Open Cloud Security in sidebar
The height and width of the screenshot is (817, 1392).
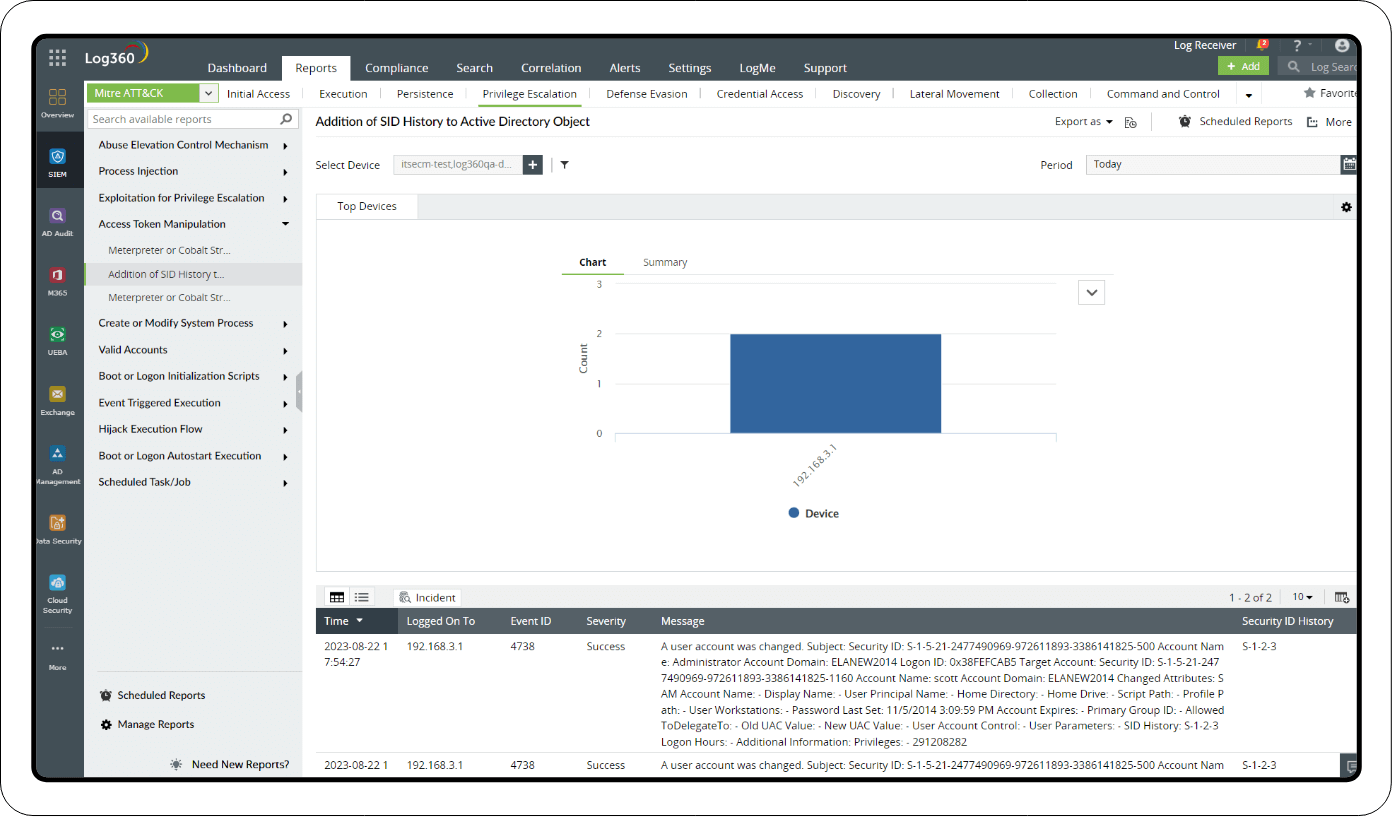click(x=58, y=593)
